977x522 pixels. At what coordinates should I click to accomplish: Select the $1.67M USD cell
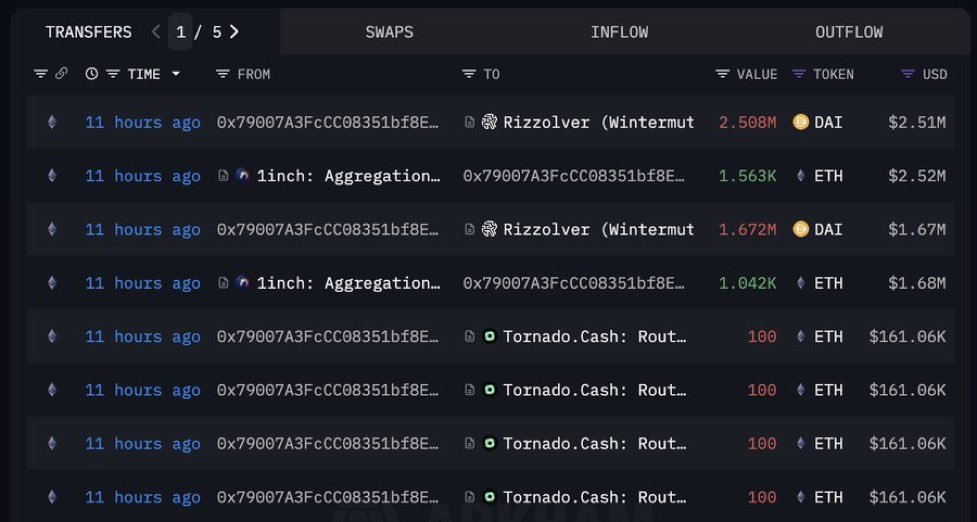tap(917, 229)
